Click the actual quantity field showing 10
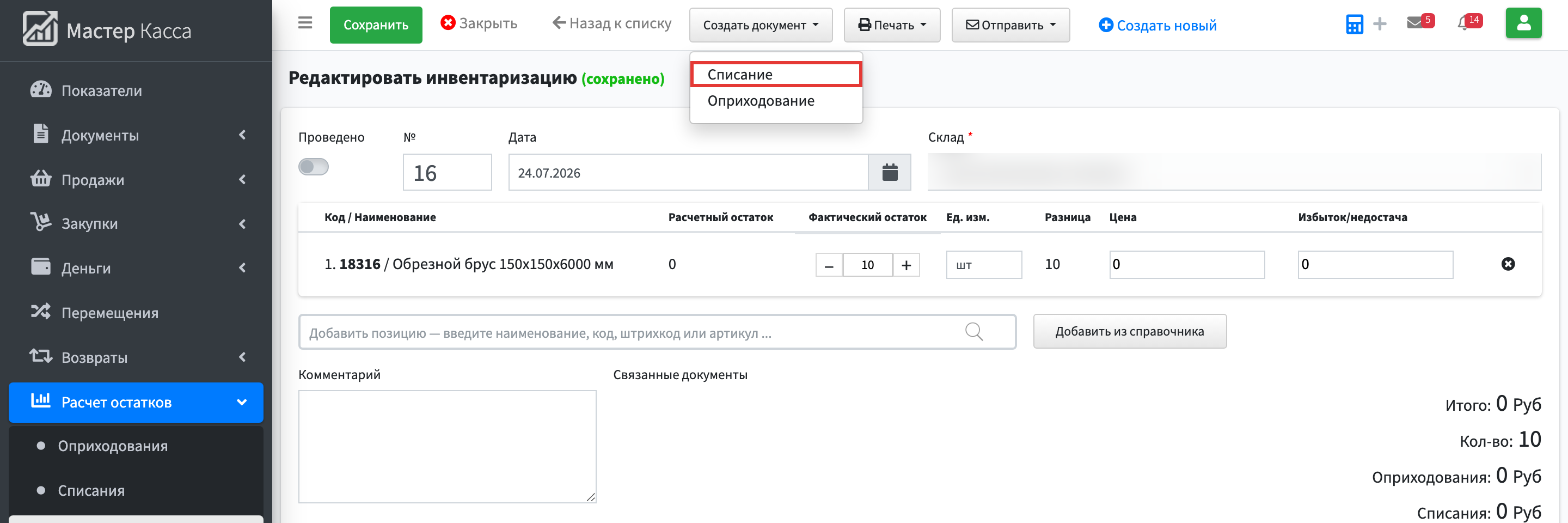Screen dimensions: 1568x523 click(x=867, y=265)
